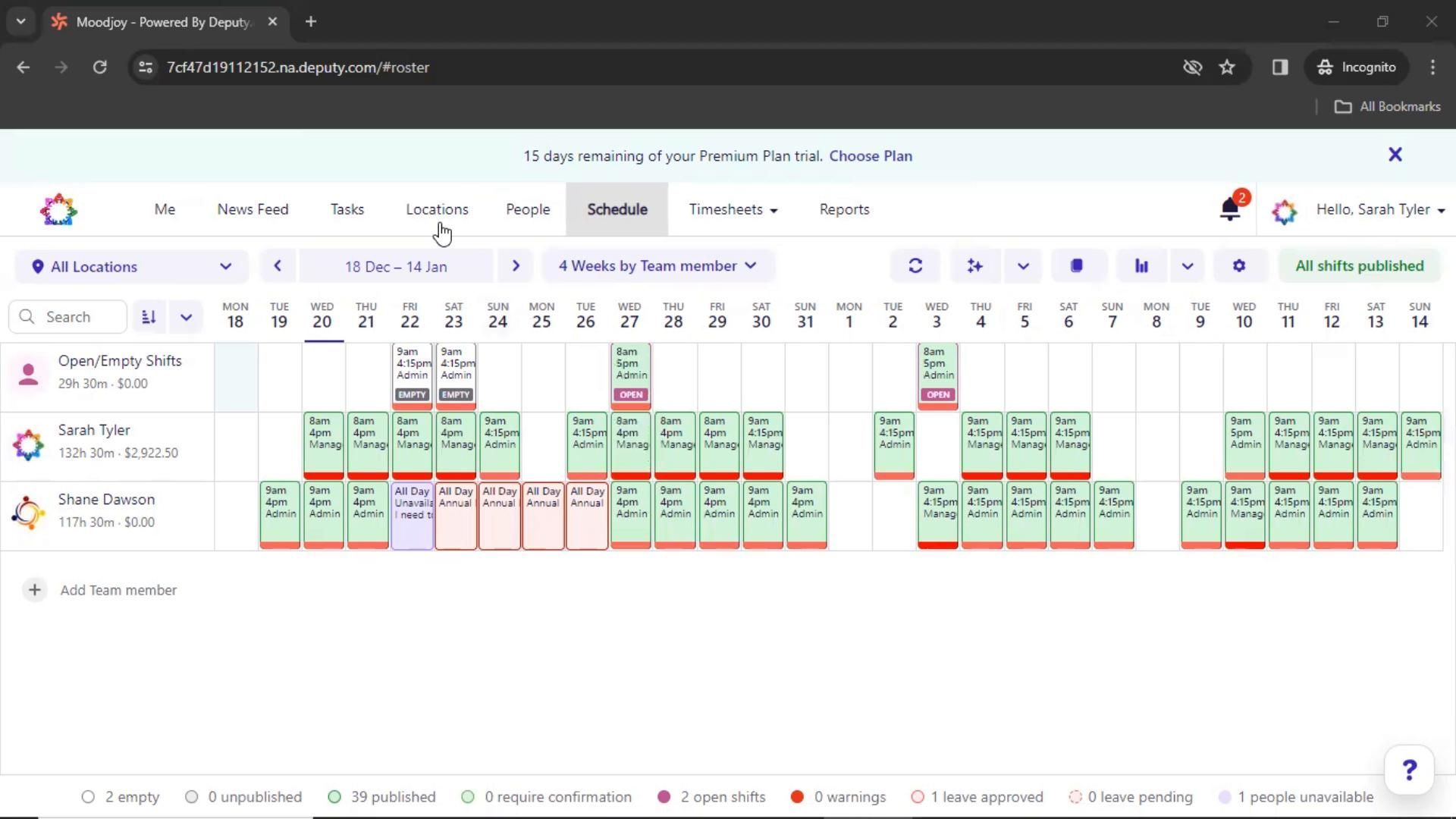Open the stats bar chart icon
Image resolution: width=1456 pixels, height=819 pixels.
pos(1141,266)
